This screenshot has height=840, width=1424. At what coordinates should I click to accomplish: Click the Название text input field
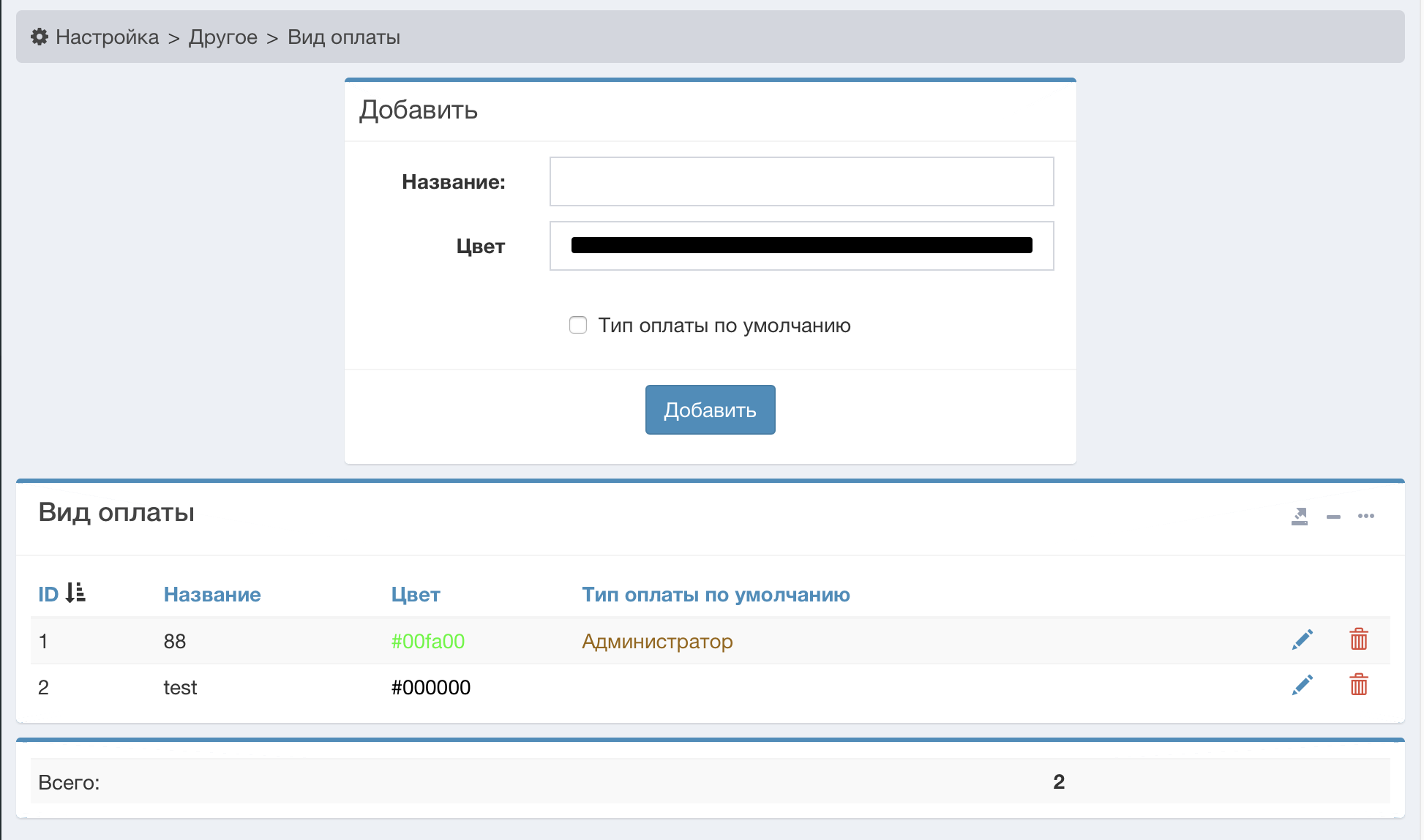pyautogui.click(x=801, y=181)
